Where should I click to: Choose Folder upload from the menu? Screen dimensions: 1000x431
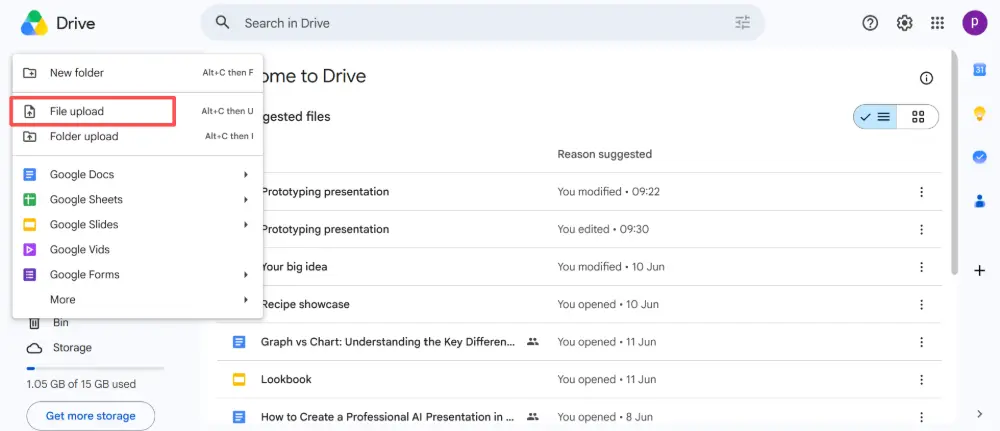[138, 136]
